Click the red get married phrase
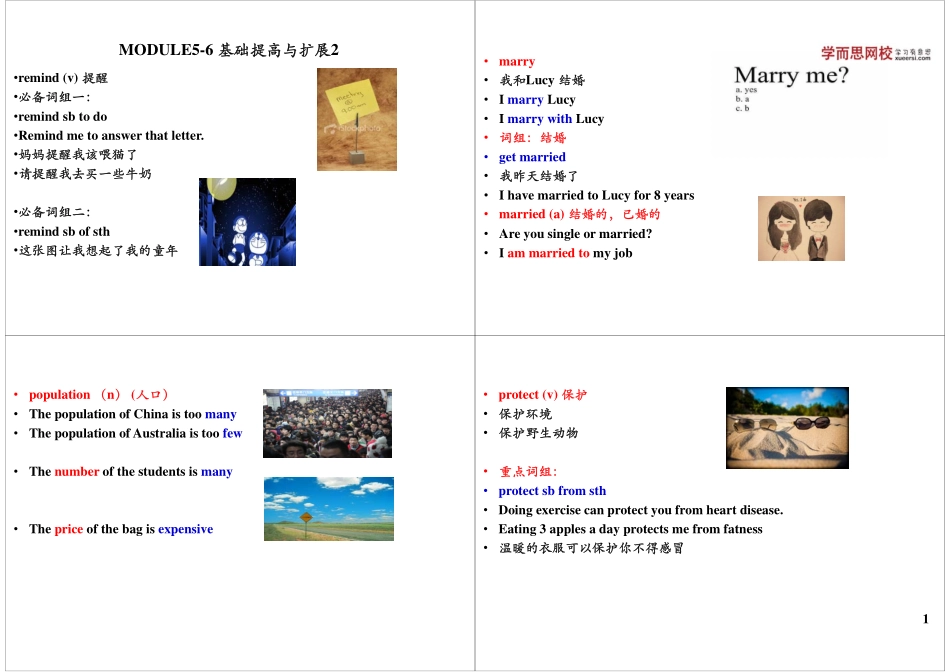This screenshot has height=672, width=950. click(532, 157)
